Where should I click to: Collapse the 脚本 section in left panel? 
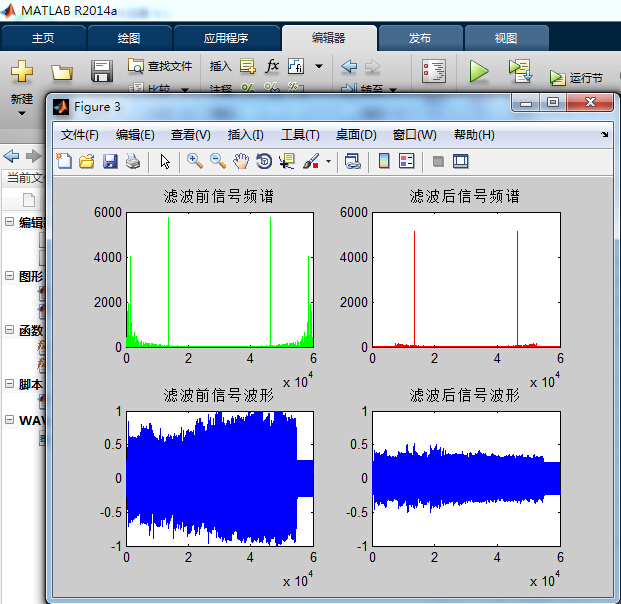pyautogui.click(x=9, y=383)
